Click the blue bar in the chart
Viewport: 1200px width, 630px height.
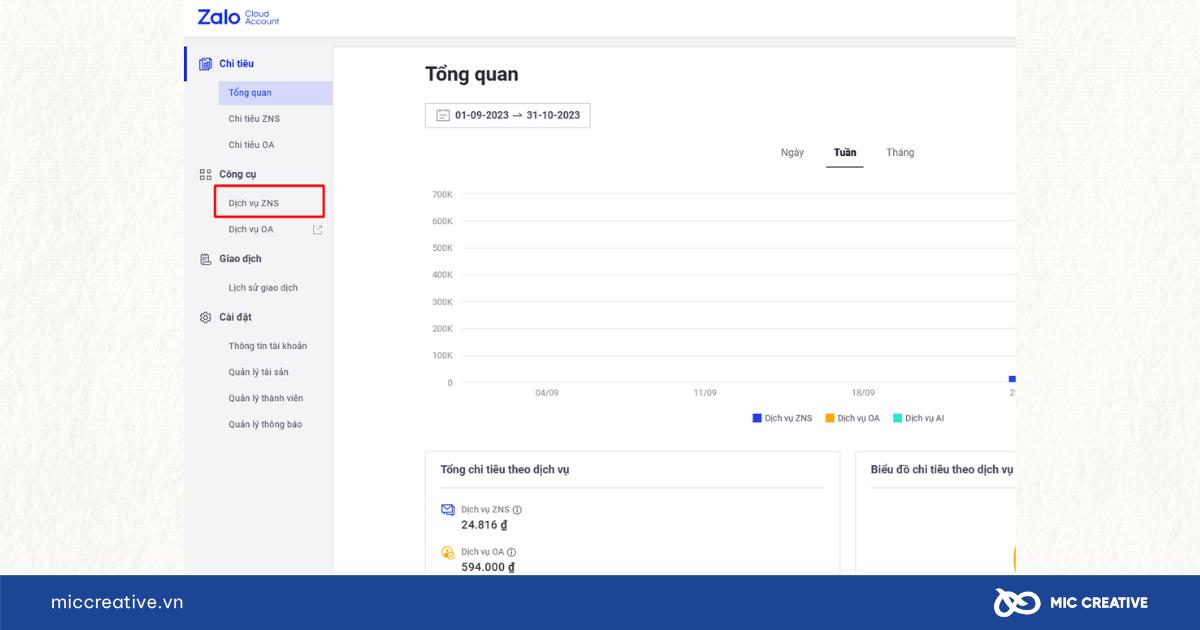(1012, 379)
